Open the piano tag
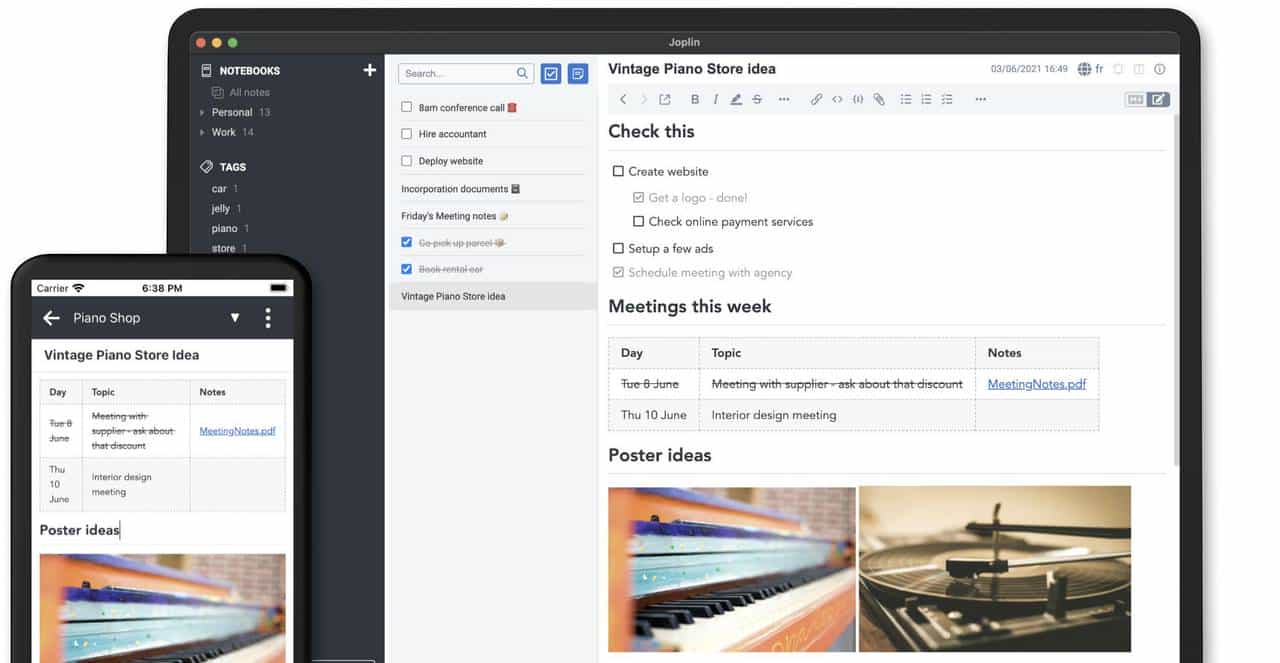 pyautogui.click(x=224, y=229)
